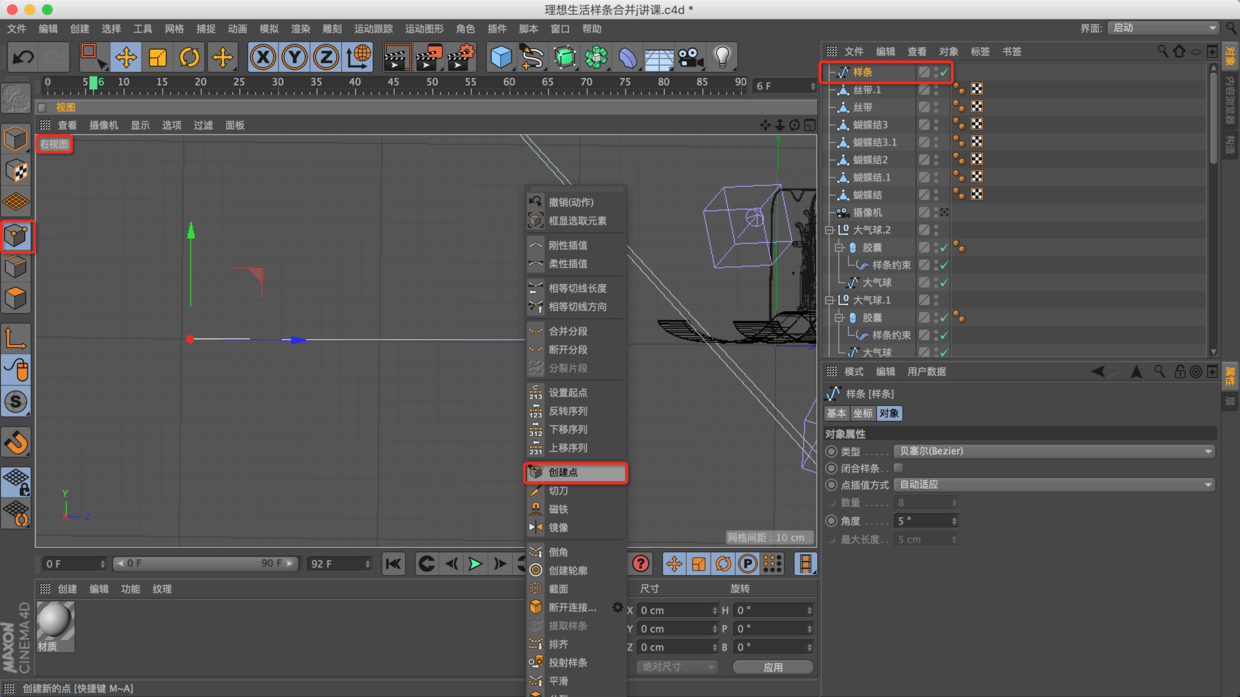The width and height of the screenshot is (1240, 697).
Task: Add a cube primitive from the toolbar
Action: (501, 58)
